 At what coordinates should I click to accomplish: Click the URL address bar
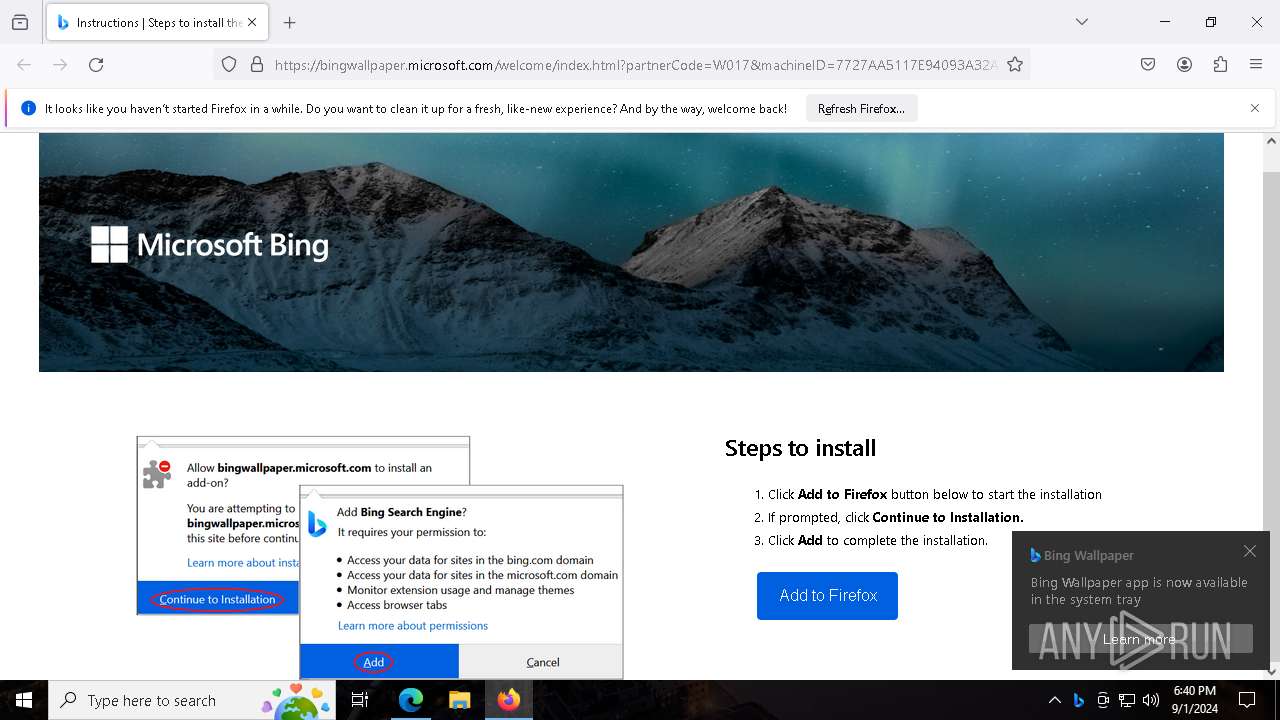click(x=635, y=64)
